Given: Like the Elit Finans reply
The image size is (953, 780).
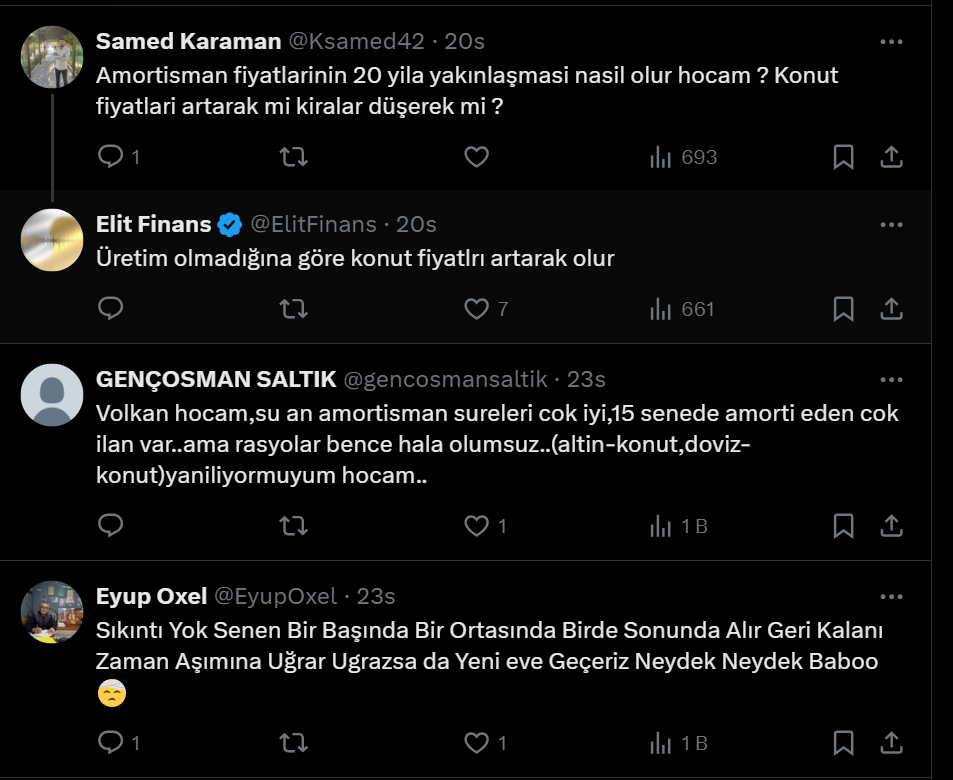Looking at the screenshot, I should (477, 309).
